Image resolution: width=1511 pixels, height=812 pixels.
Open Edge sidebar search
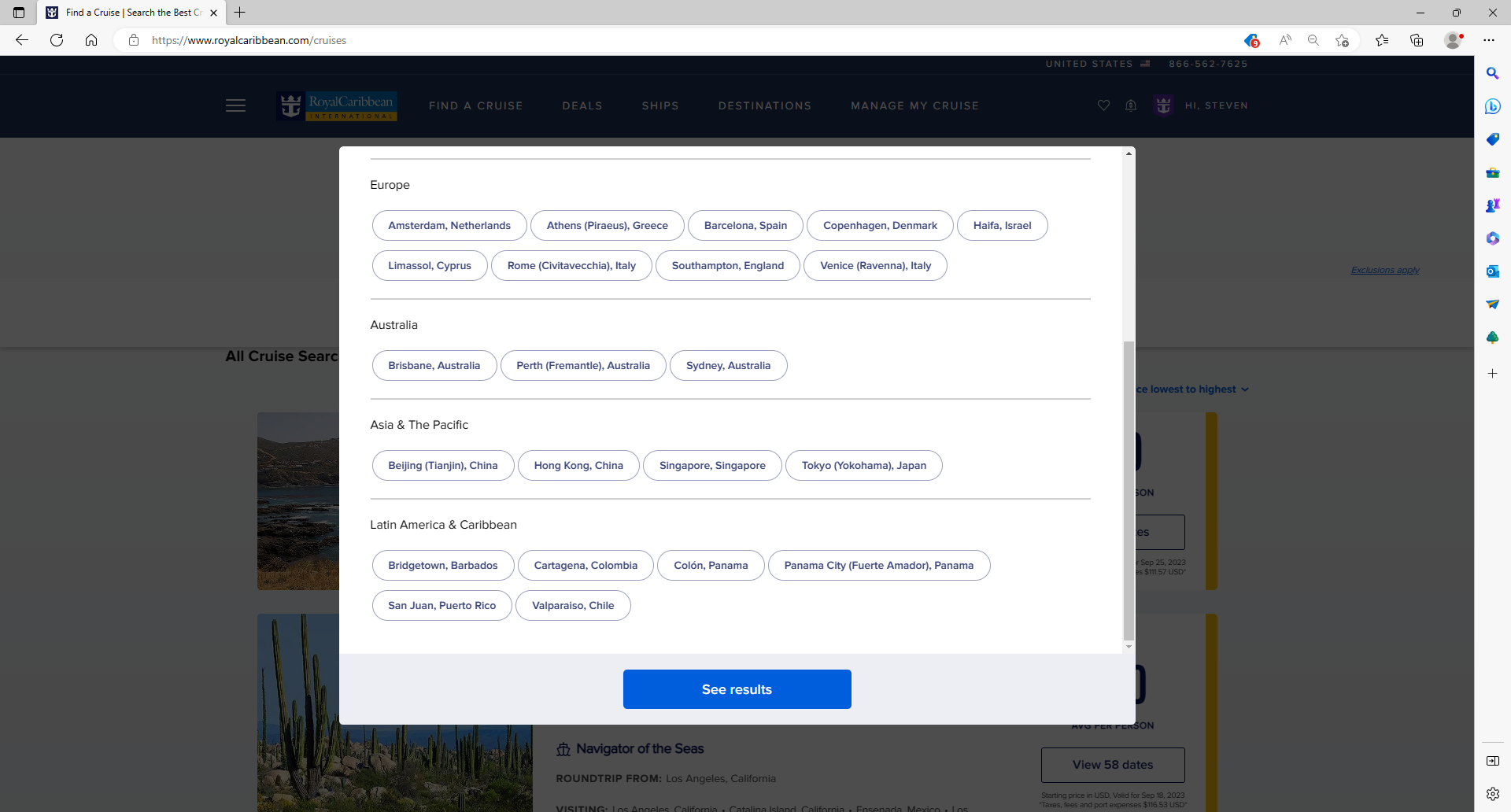tap(1492, 73)
